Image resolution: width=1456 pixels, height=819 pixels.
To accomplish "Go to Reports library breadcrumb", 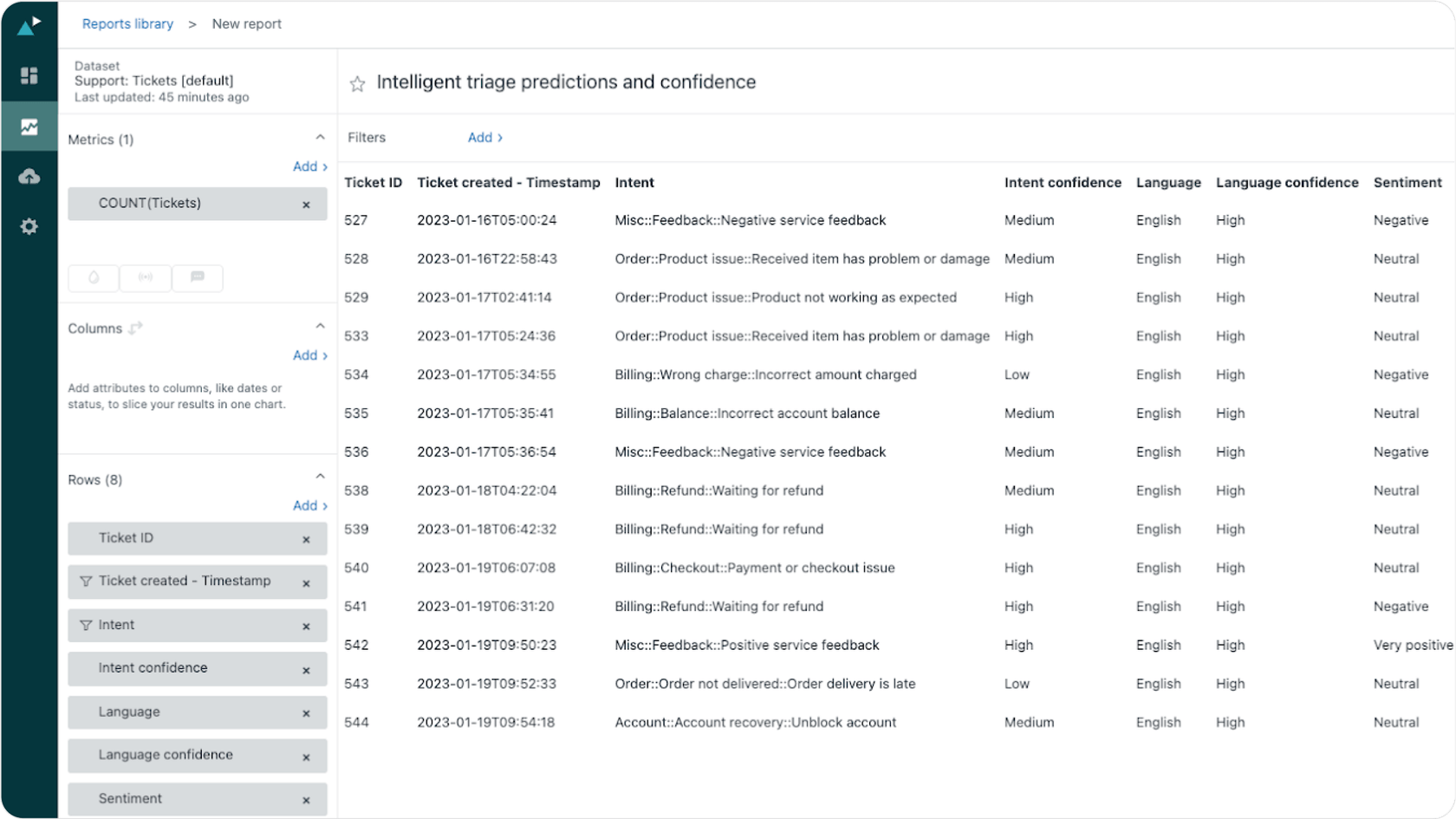I will [x=127, y=24].
